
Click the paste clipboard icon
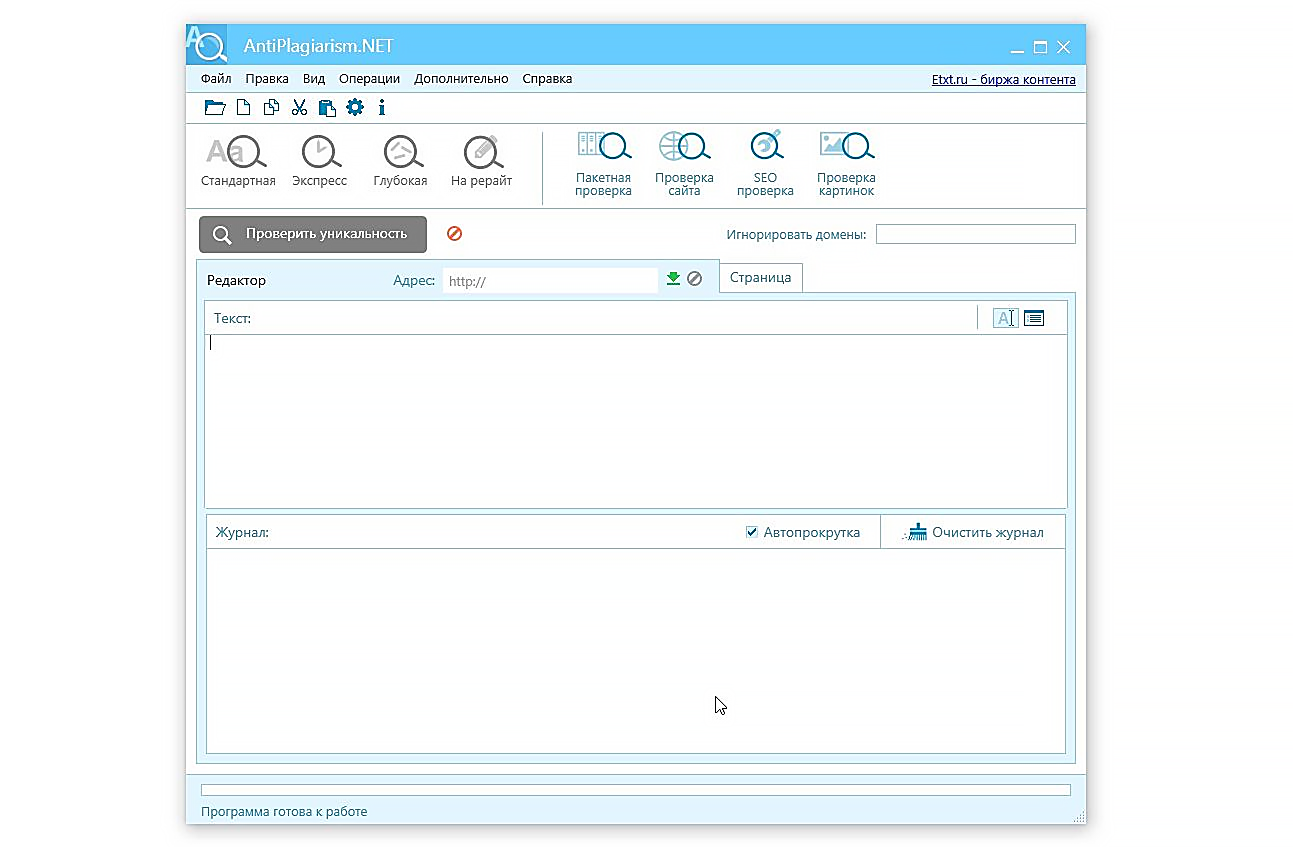(x=327, y=108)
